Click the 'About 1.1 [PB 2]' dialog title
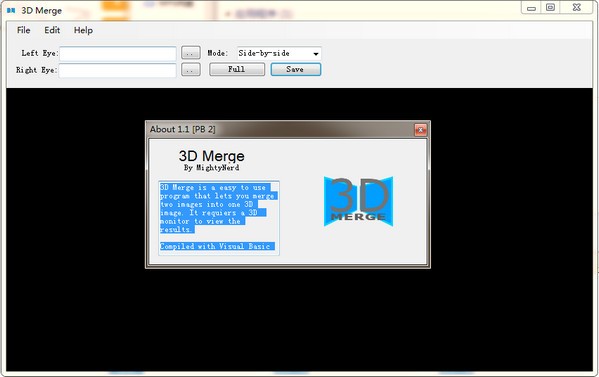Viewport: 599px width, 377px height. (183, 129)
